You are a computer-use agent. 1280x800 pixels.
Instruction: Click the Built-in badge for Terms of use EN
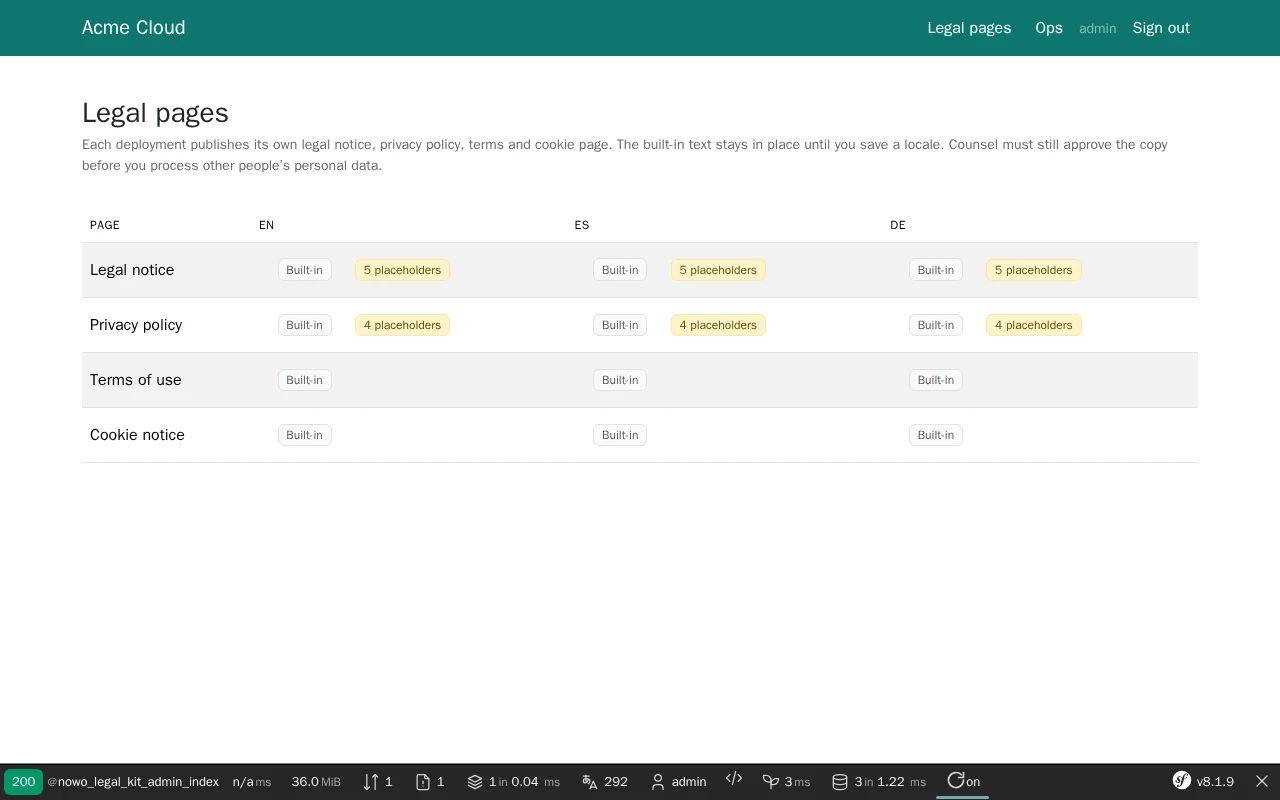pyautogui.click(x=305, y=380)
